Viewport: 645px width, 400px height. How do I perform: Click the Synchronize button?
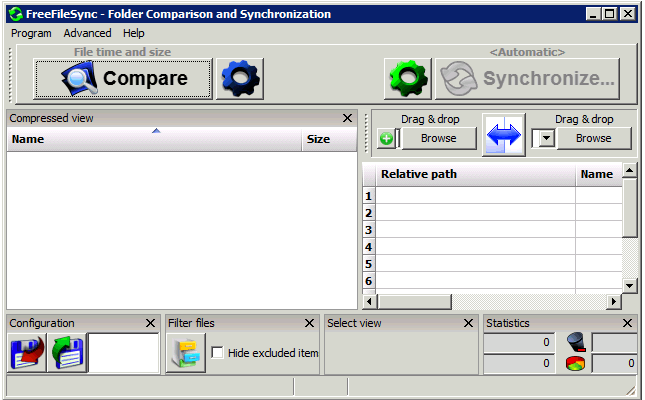528,79
